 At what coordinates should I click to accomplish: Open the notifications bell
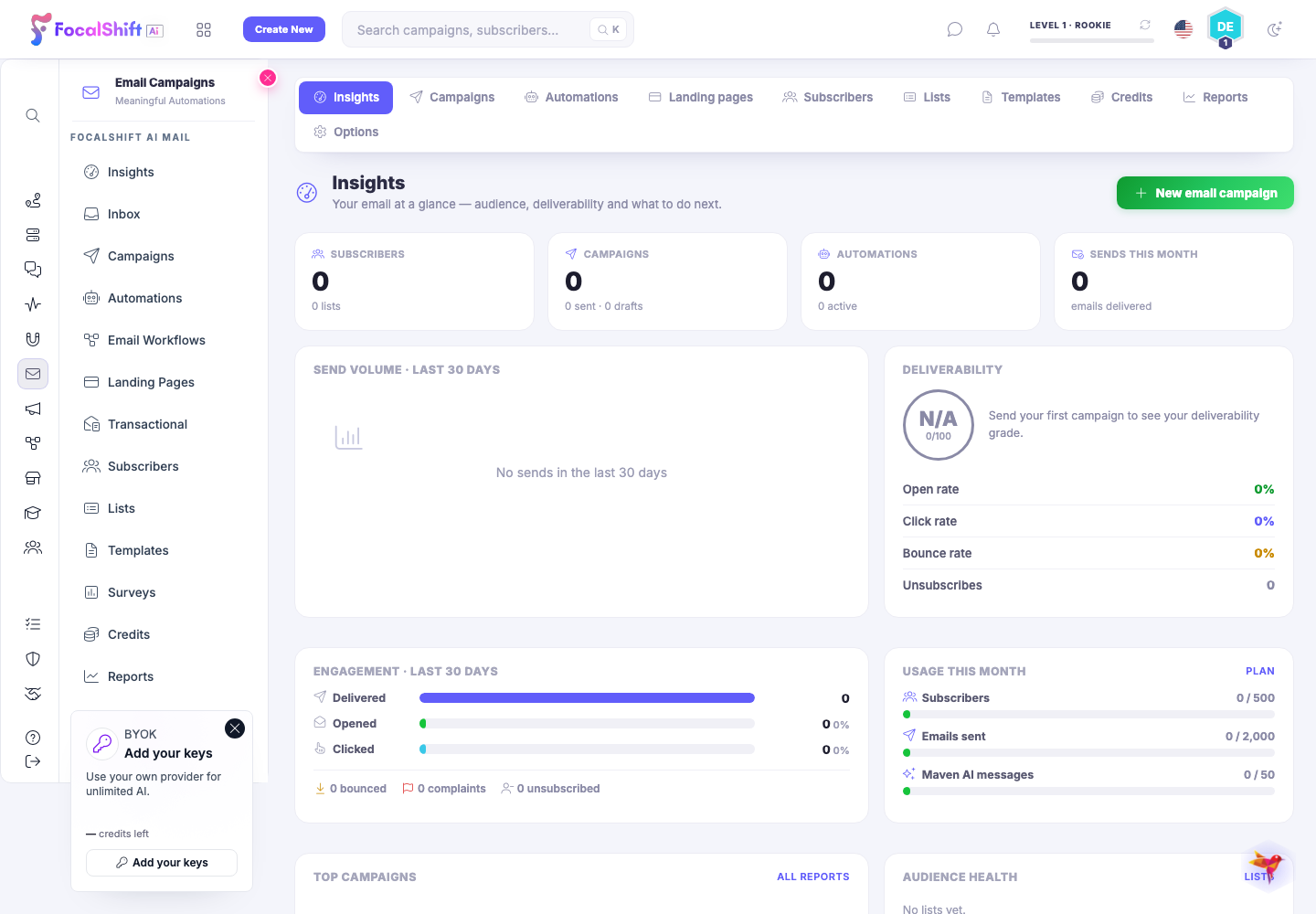[x=993, y=29]
